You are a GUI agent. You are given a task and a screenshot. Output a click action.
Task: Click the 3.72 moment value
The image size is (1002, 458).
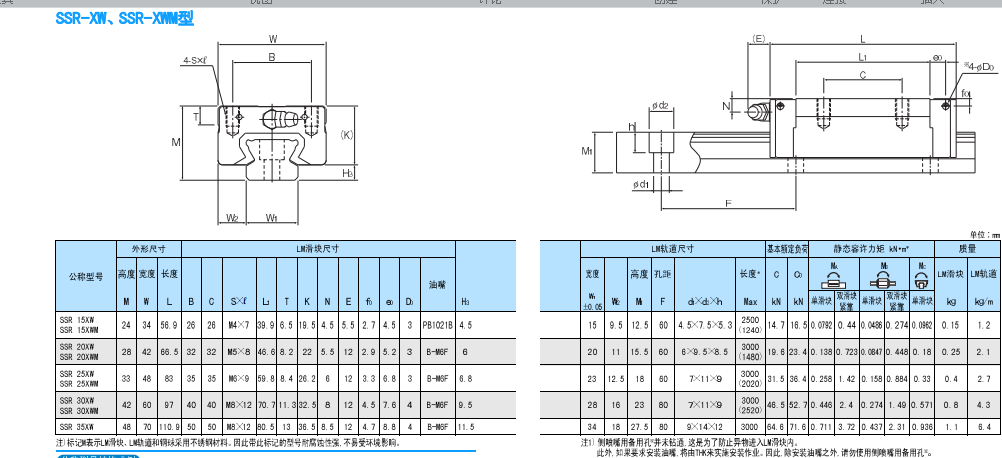[x=847, y=426]
